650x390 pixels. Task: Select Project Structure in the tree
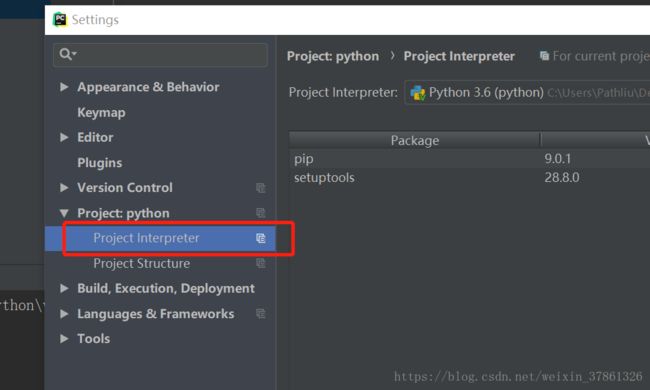(x=141, y=263)
